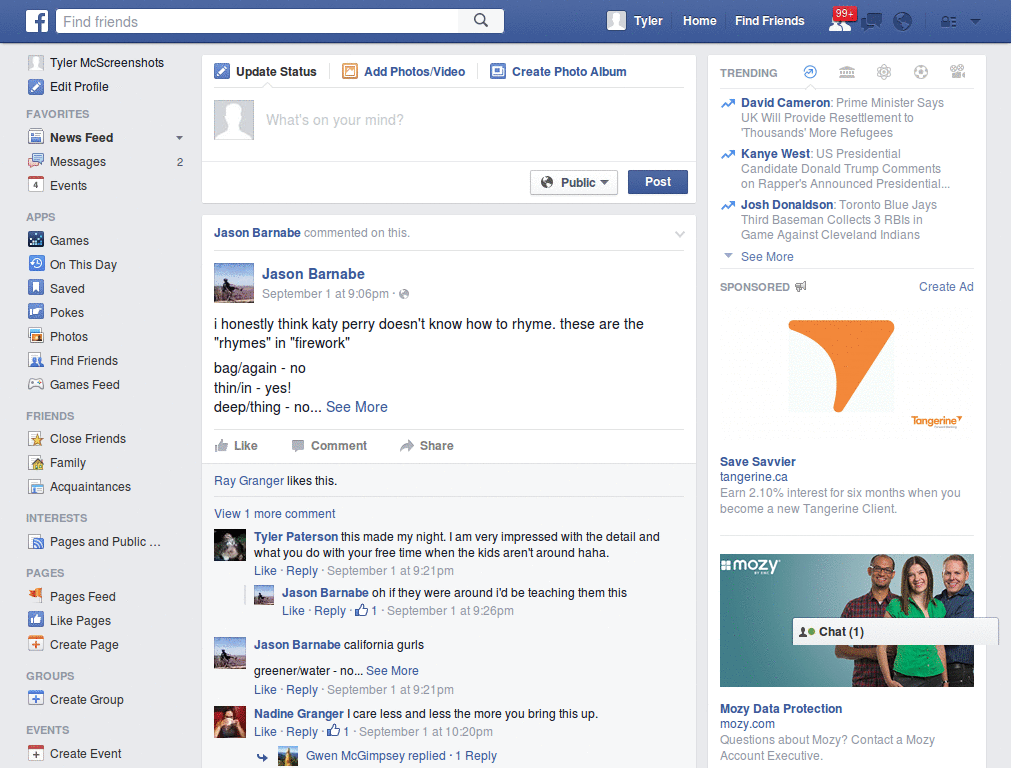Expand Gwen McGimpsey replied thread
The image size is (1024, 768).
[401, 756]
